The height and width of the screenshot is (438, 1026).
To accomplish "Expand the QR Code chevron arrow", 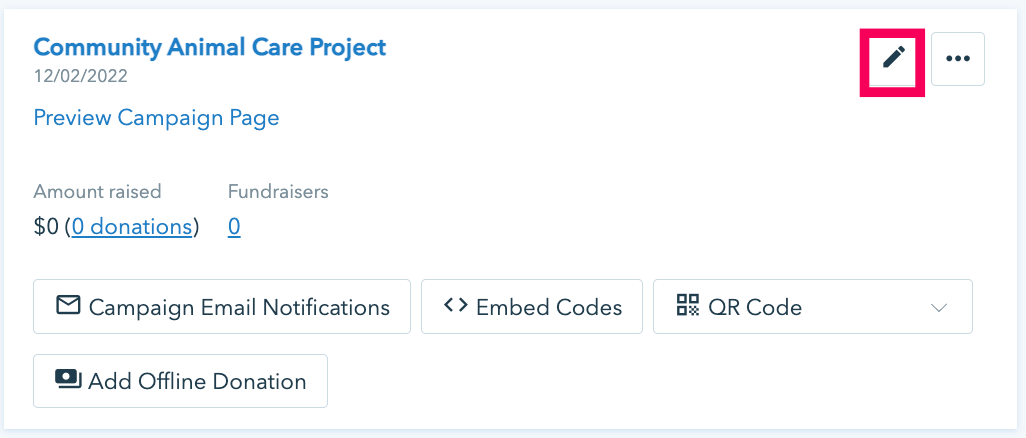I will 939,308.
